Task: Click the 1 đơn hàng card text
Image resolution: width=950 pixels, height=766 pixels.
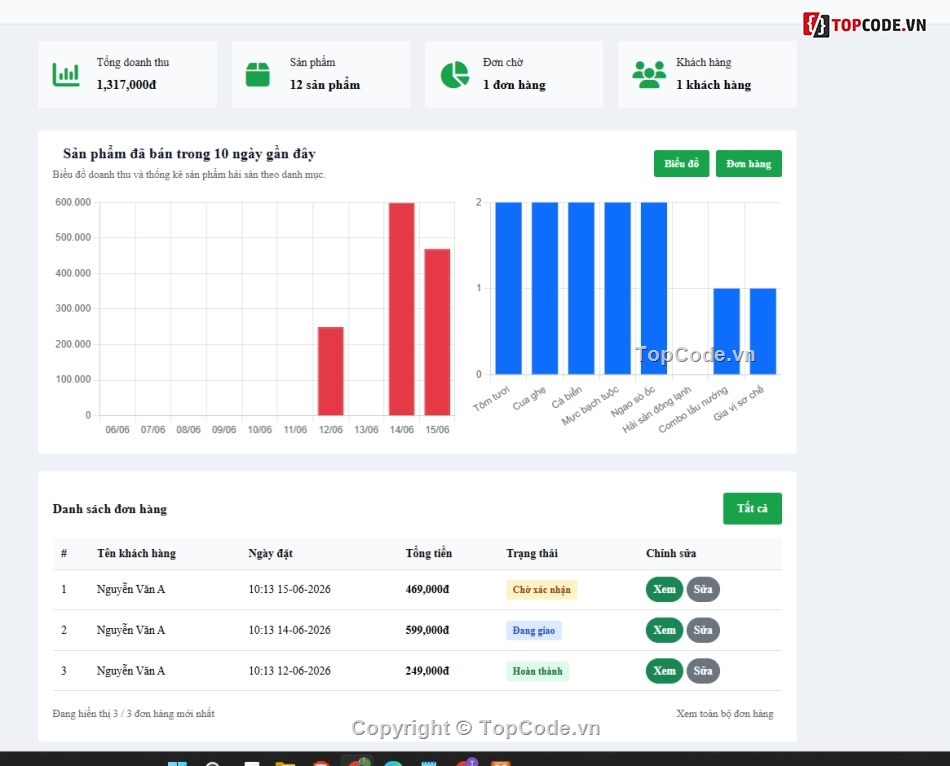Action: (x=514, y=85)
